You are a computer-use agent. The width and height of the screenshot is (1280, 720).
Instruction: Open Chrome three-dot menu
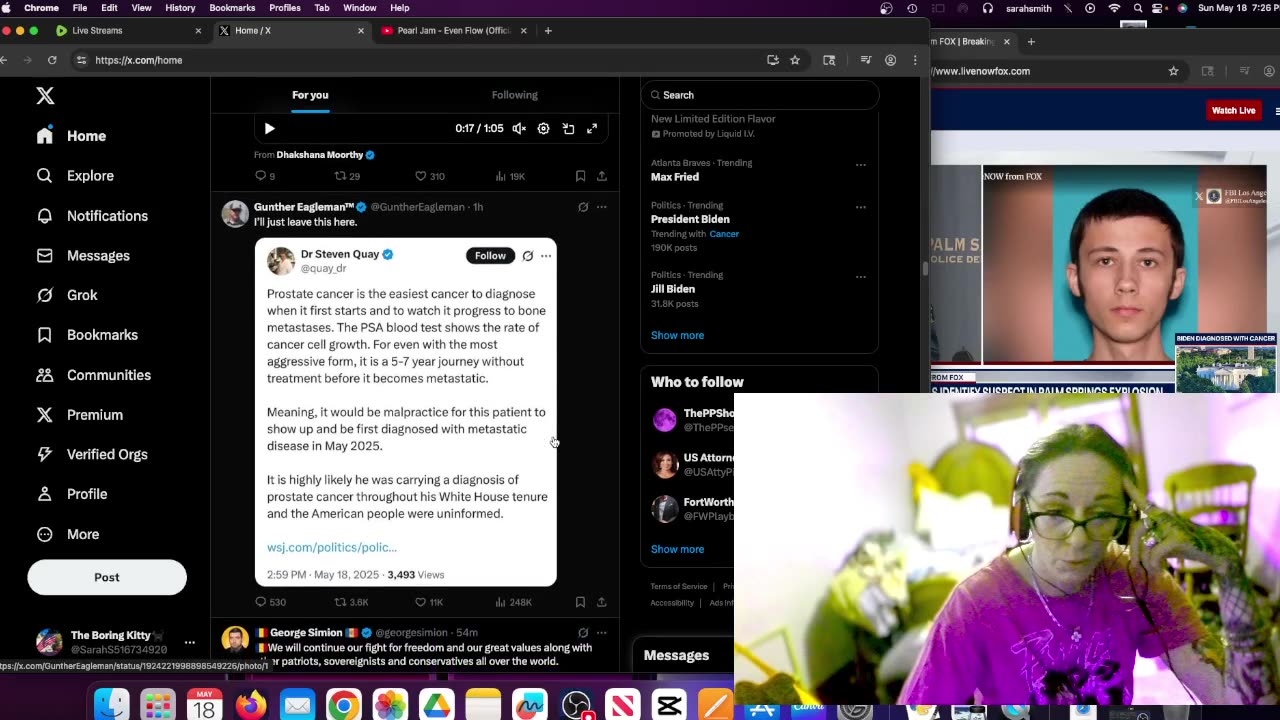tap(915, 60)
